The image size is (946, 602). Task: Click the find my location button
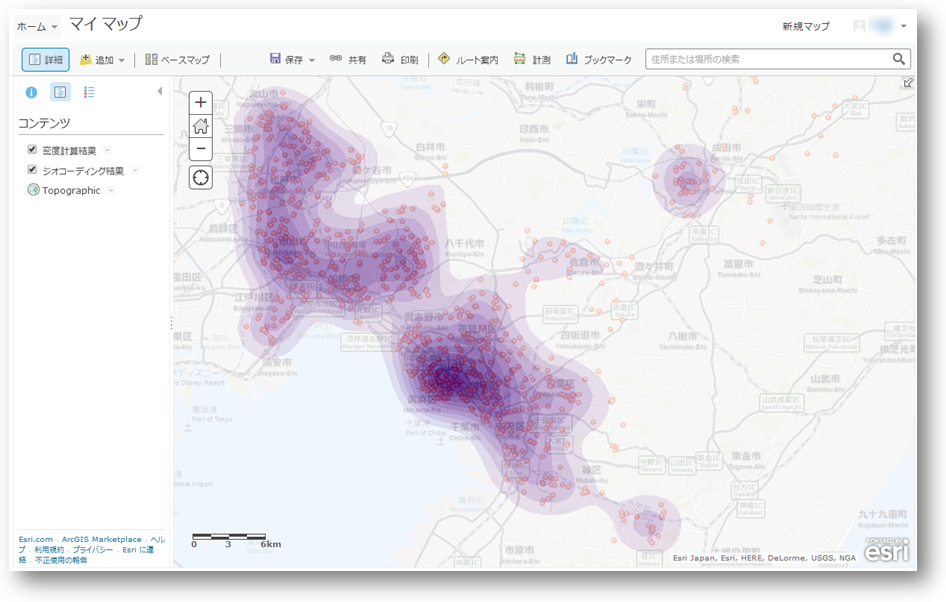pyautogui.click(x=201, y=177)
